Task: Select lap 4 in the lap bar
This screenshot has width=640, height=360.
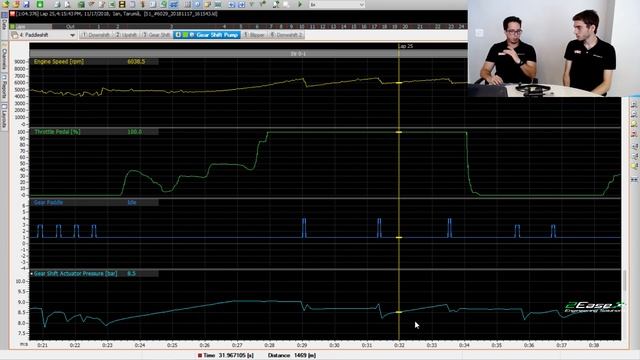Action: [x=224, y=27]
